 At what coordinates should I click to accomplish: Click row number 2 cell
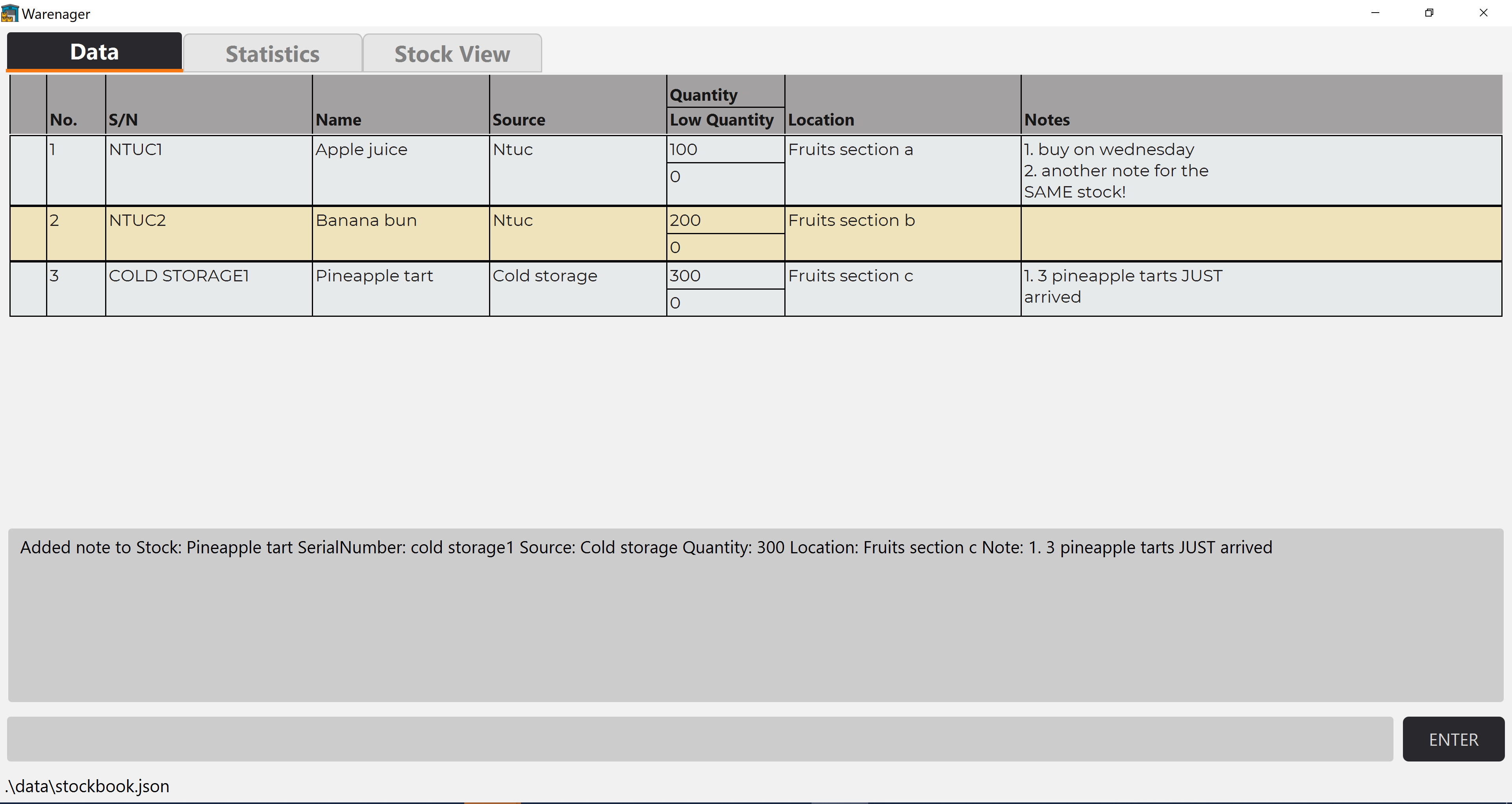pos(76,233)
